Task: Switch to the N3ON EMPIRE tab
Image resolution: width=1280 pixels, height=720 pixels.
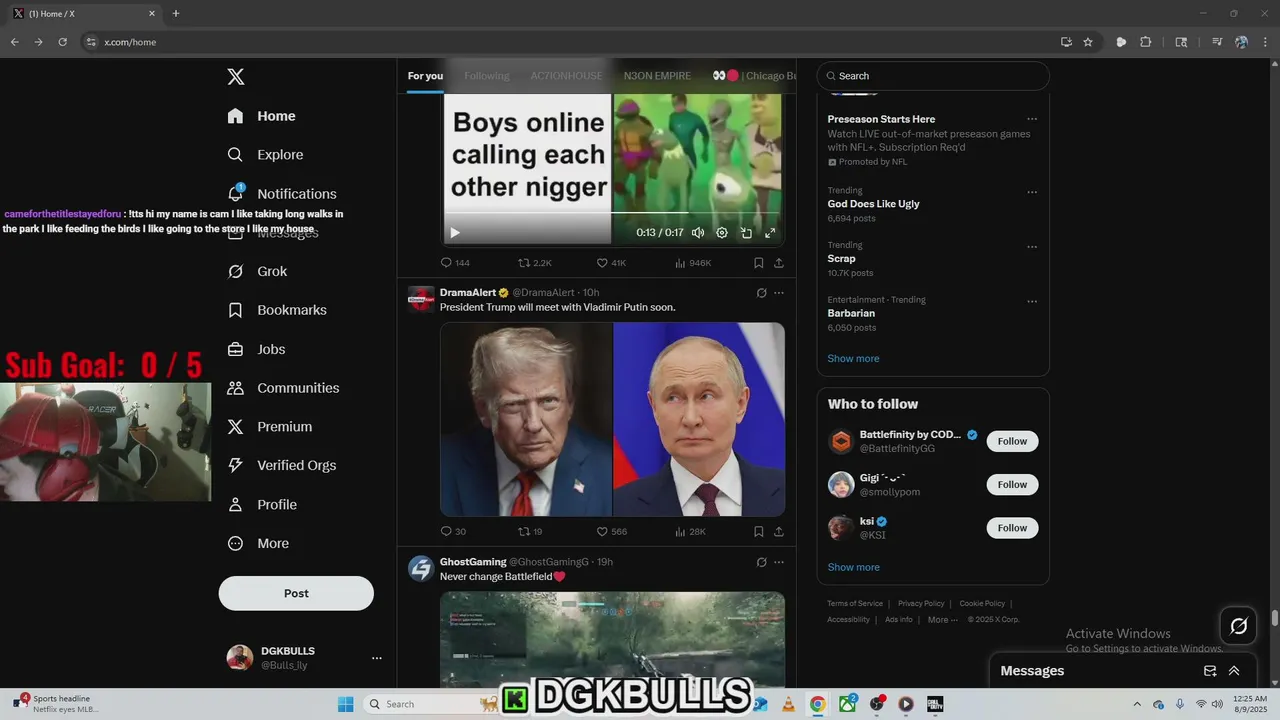Action: pos(657,76)
